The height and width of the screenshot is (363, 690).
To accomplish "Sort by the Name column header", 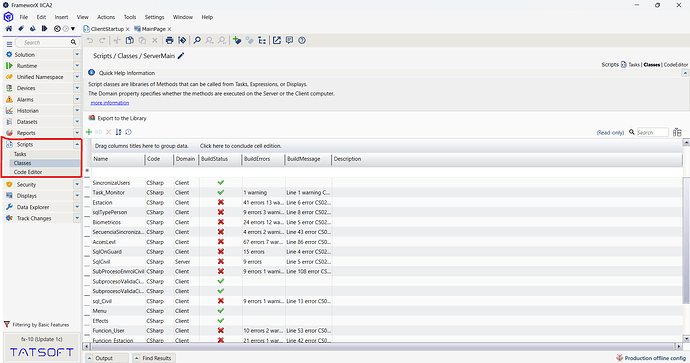I will point(101,159).
